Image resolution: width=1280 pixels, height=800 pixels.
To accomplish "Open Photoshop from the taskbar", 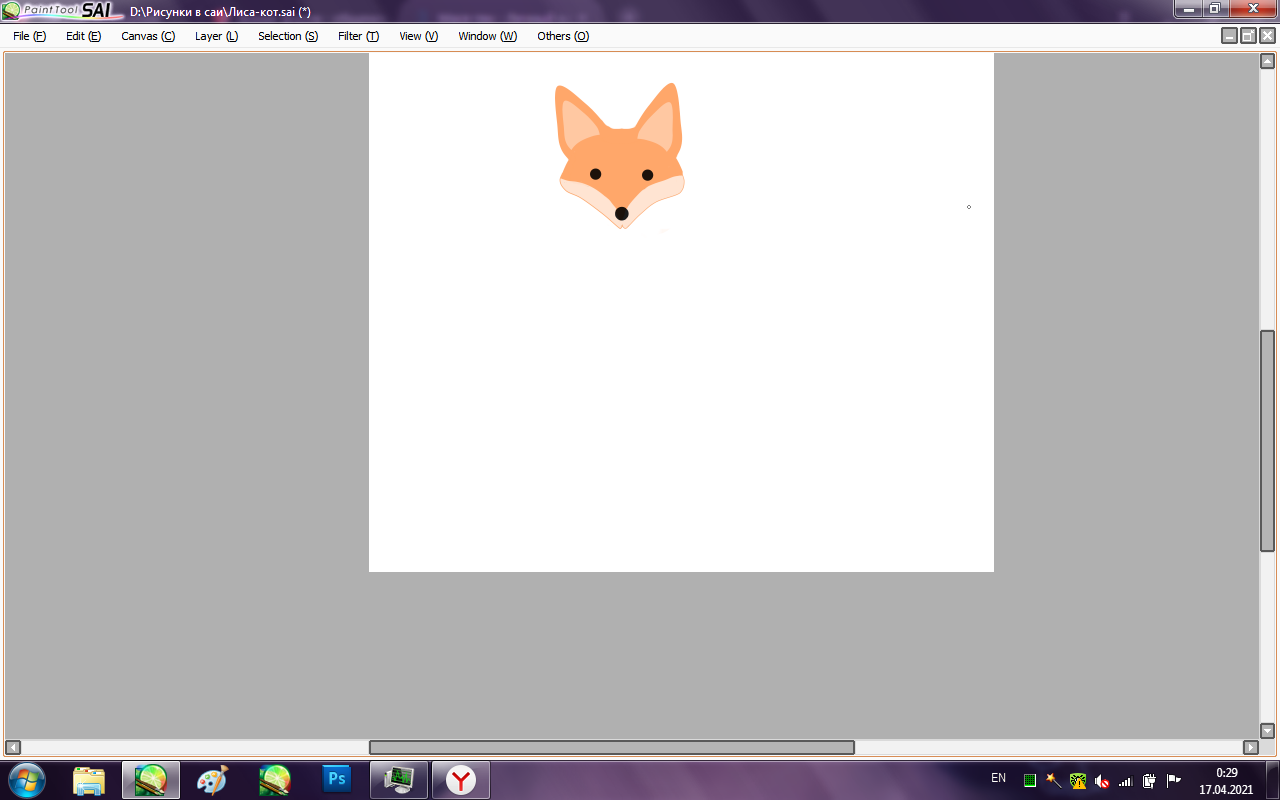I will point(337,779).
